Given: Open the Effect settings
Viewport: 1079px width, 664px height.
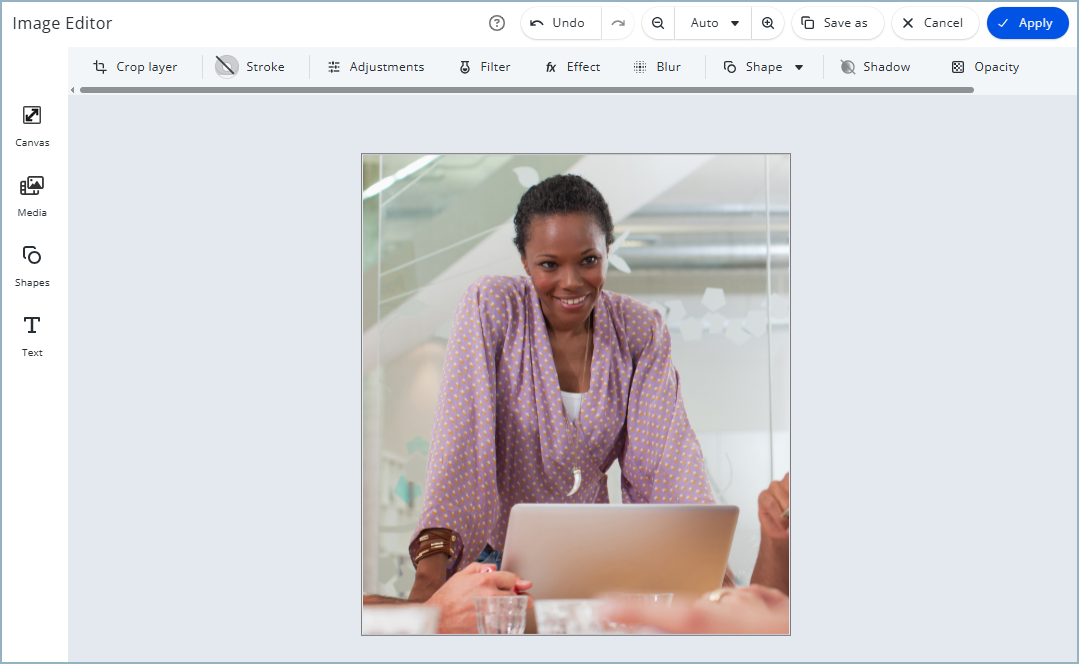Looking at the screenshot, I should tap(572, 67).
